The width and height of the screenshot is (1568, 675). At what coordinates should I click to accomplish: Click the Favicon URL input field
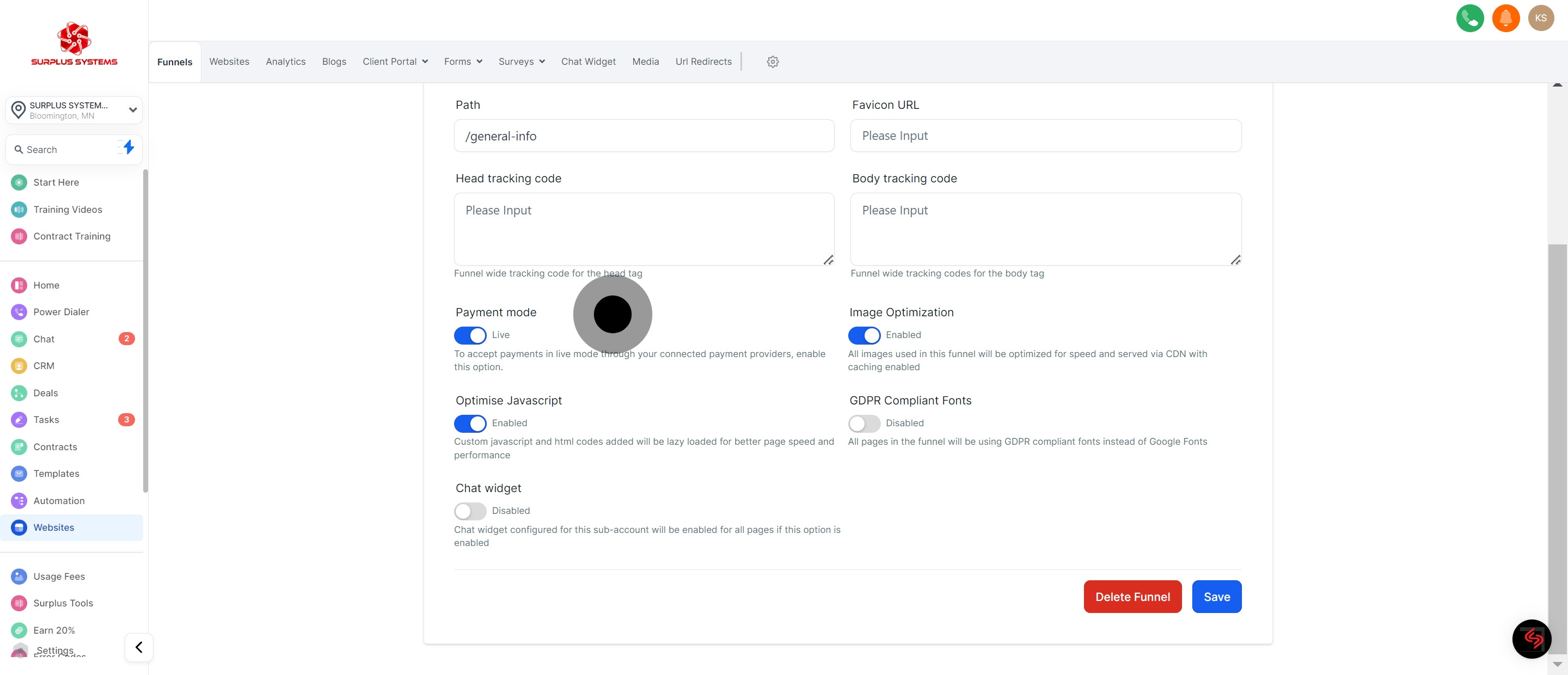(x=1045, y=136)
